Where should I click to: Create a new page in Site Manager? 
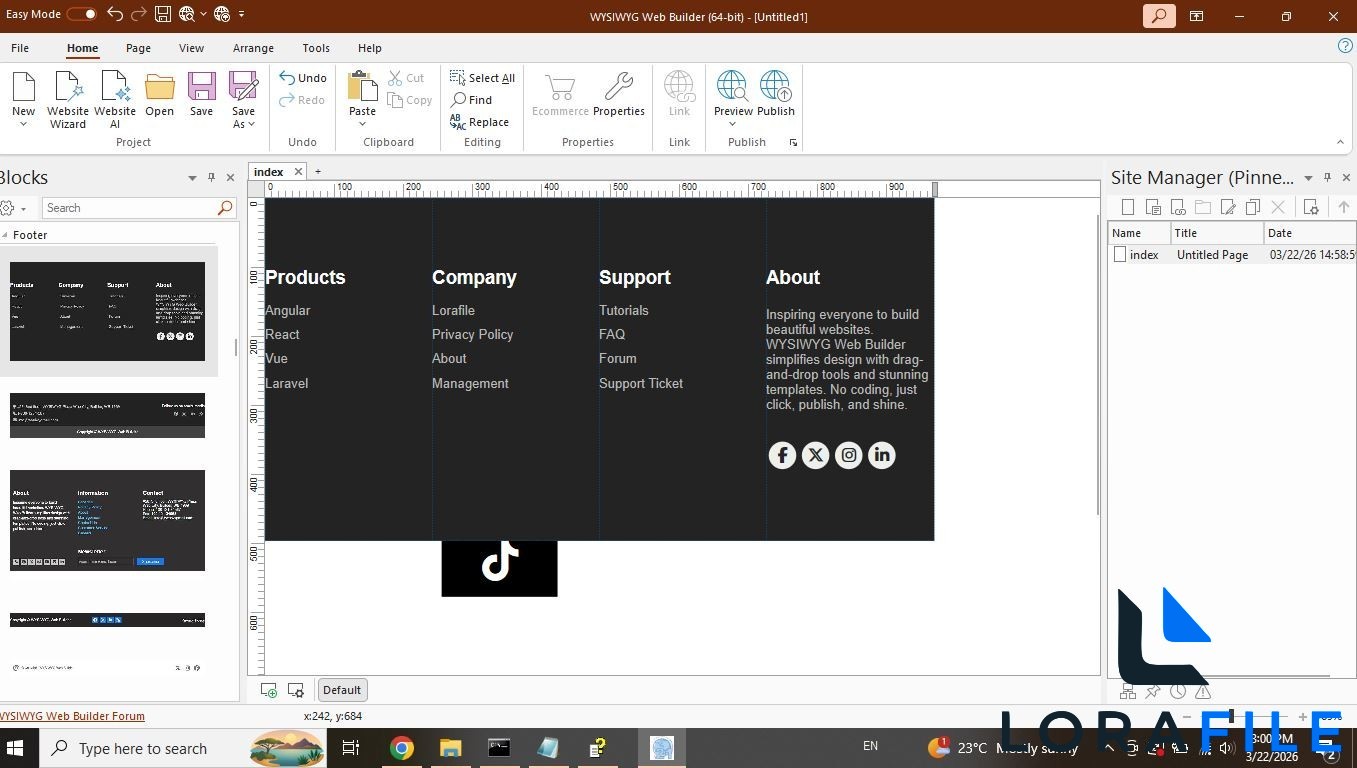point(1128,206)
